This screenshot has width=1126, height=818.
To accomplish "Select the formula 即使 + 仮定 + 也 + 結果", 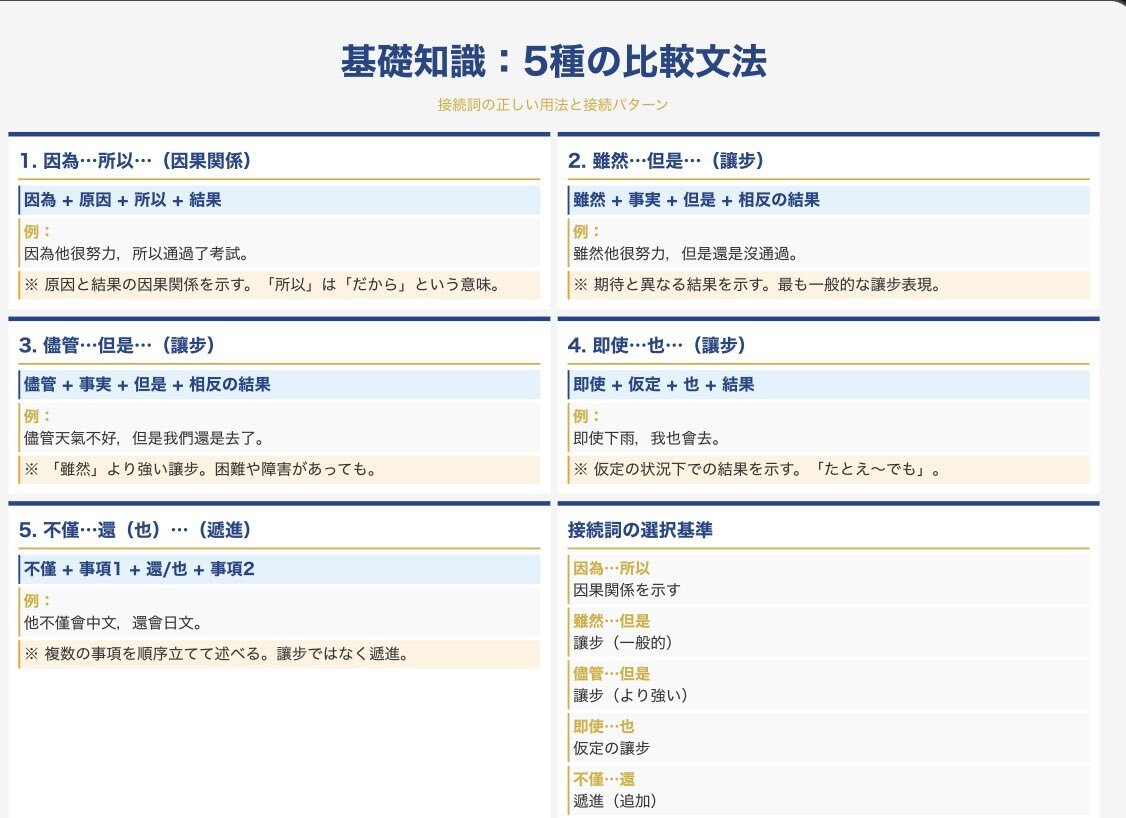I will [x=663, y=385].
